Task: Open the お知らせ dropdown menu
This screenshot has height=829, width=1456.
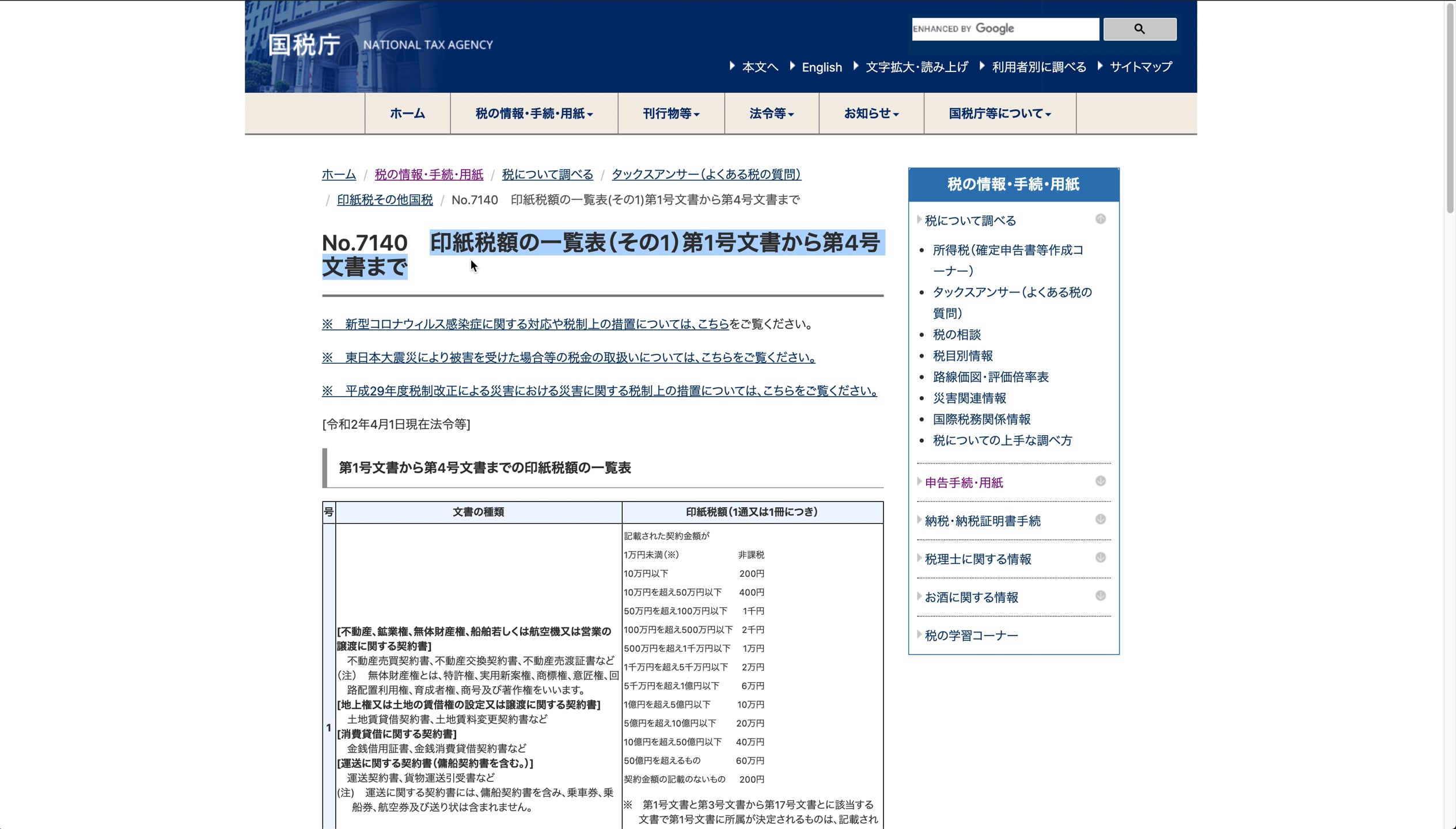Action: (871, 113)
